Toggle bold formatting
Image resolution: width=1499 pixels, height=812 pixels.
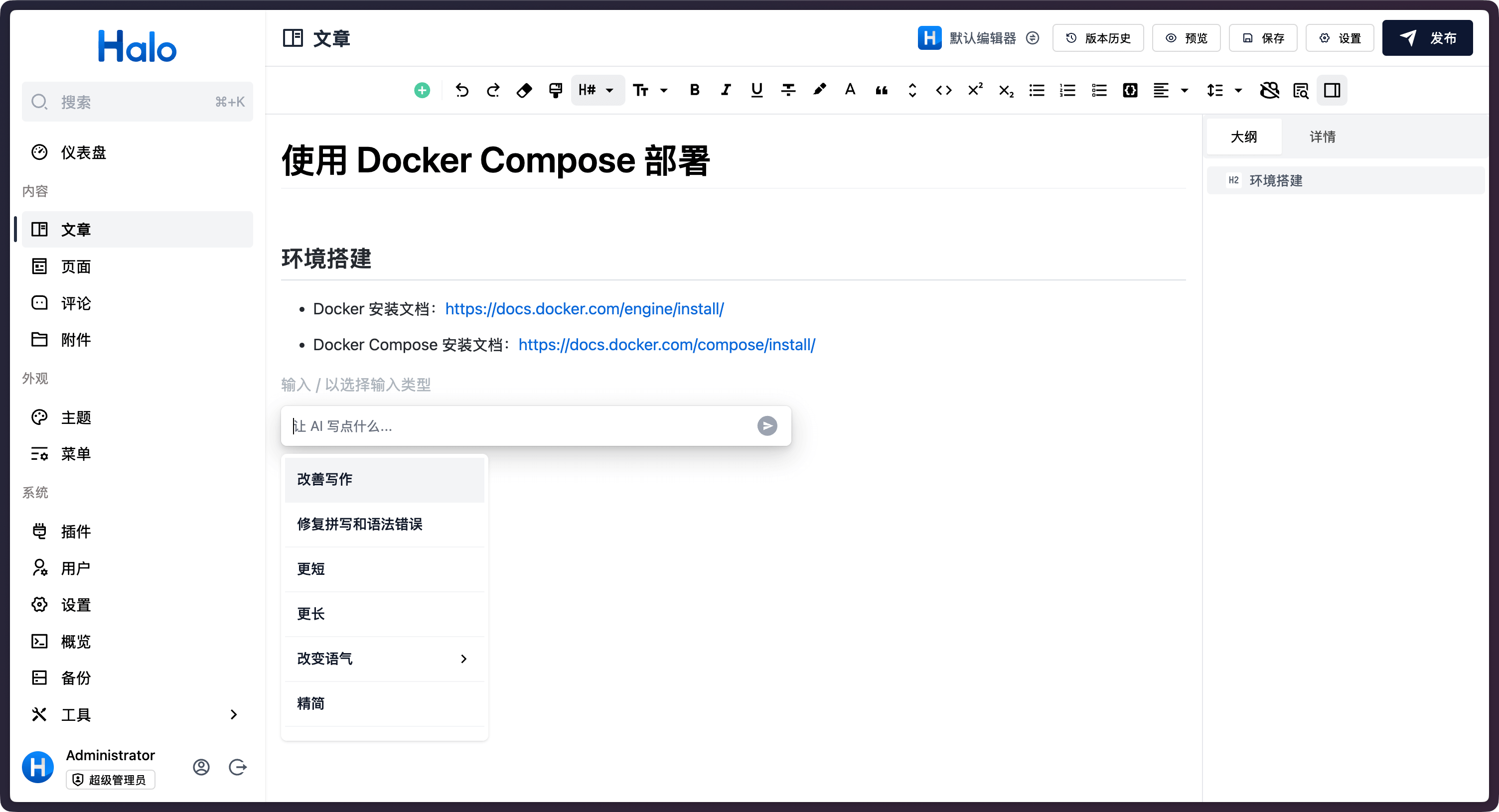(694, 90)
